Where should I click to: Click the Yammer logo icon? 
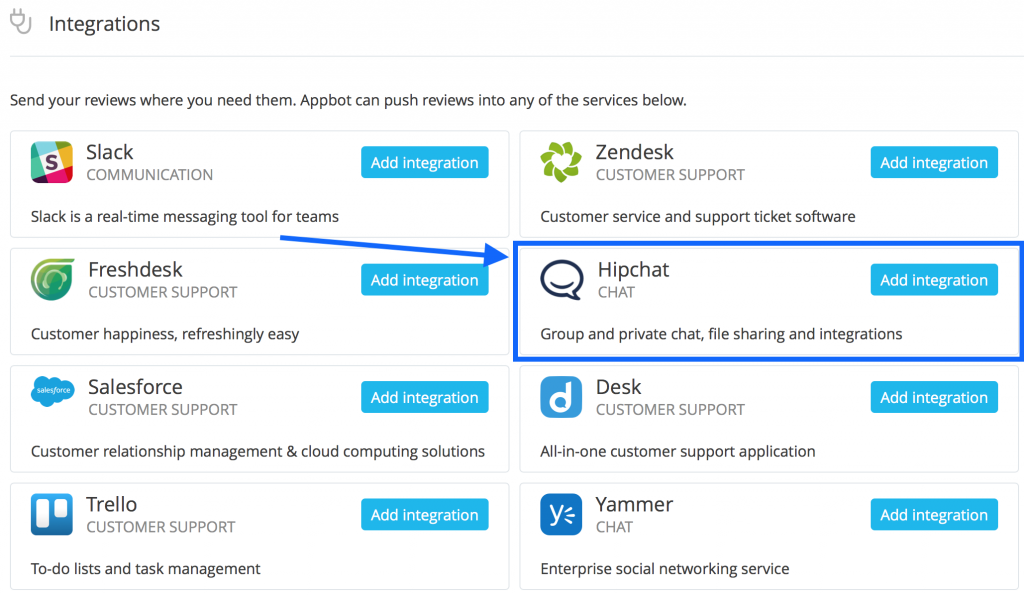(x=561, y=514)
